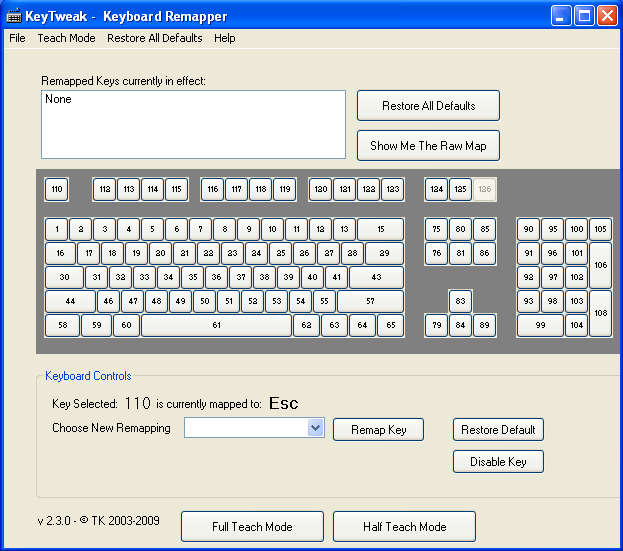Open the Help menu
The image size is (623, 551).
(224, 38)
